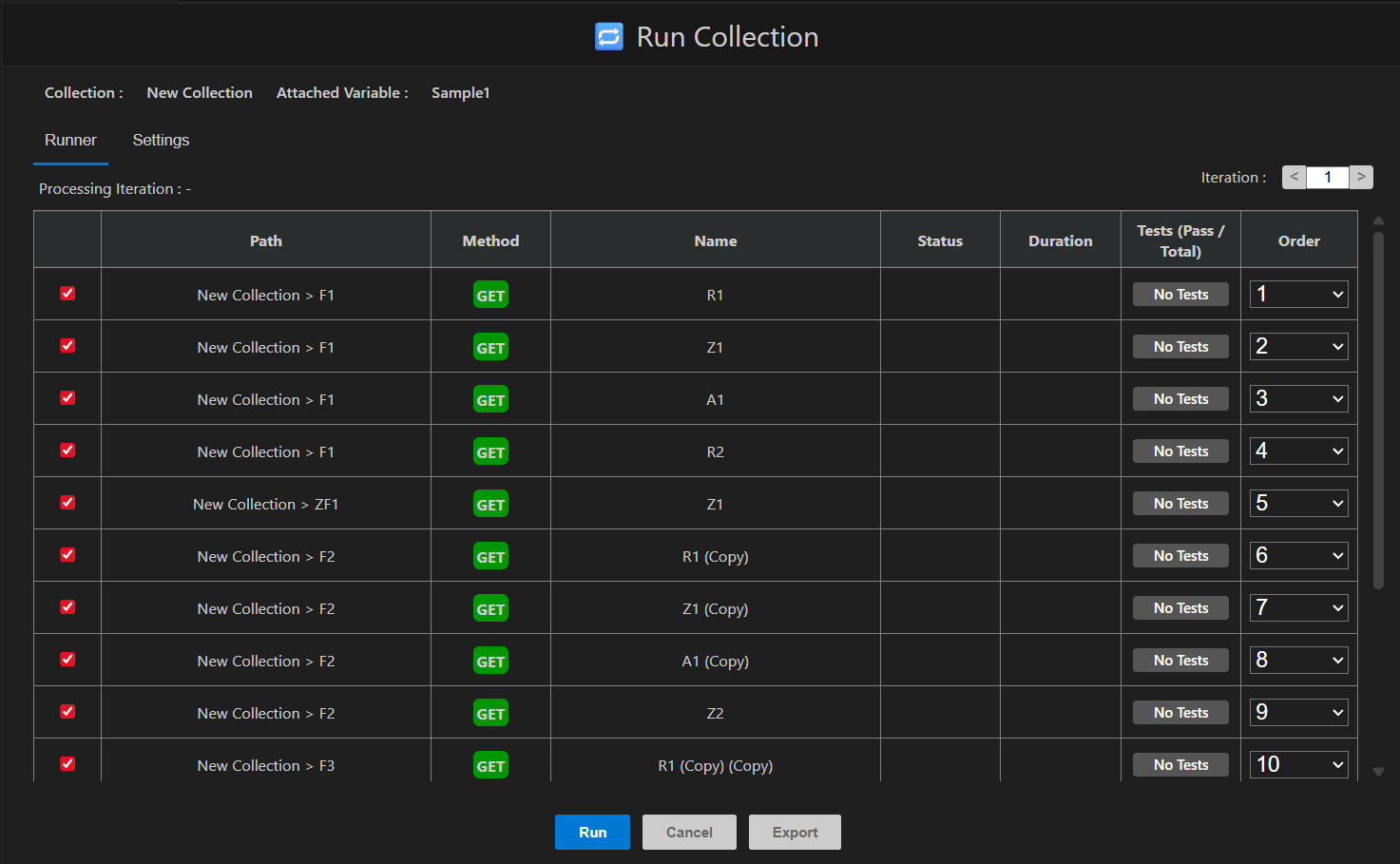
Task: Click the request name R1 (Copy) (Copy)
Action: pos(716,765)
